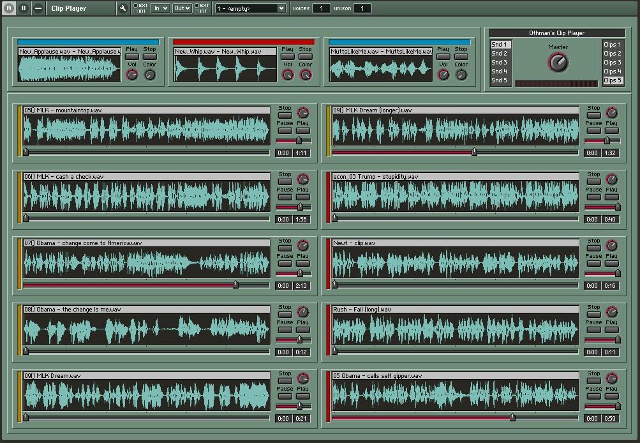640x443 pixels.
Task: Turn the Master volume knob
Action: 558,62
